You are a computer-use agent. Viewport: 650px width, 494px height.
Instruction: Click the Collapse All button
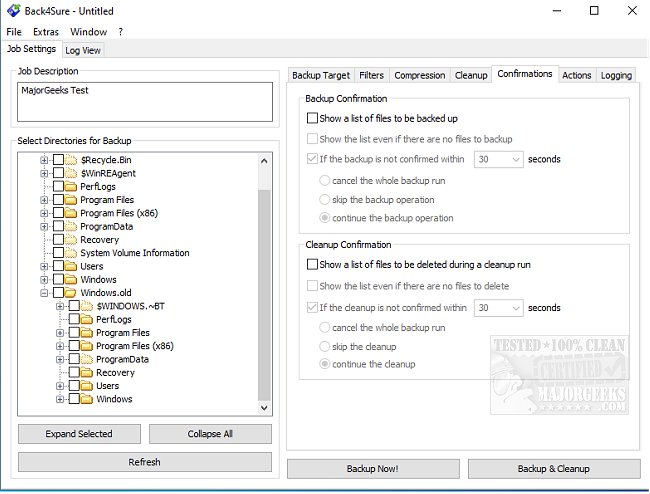[x=210, y=434]
